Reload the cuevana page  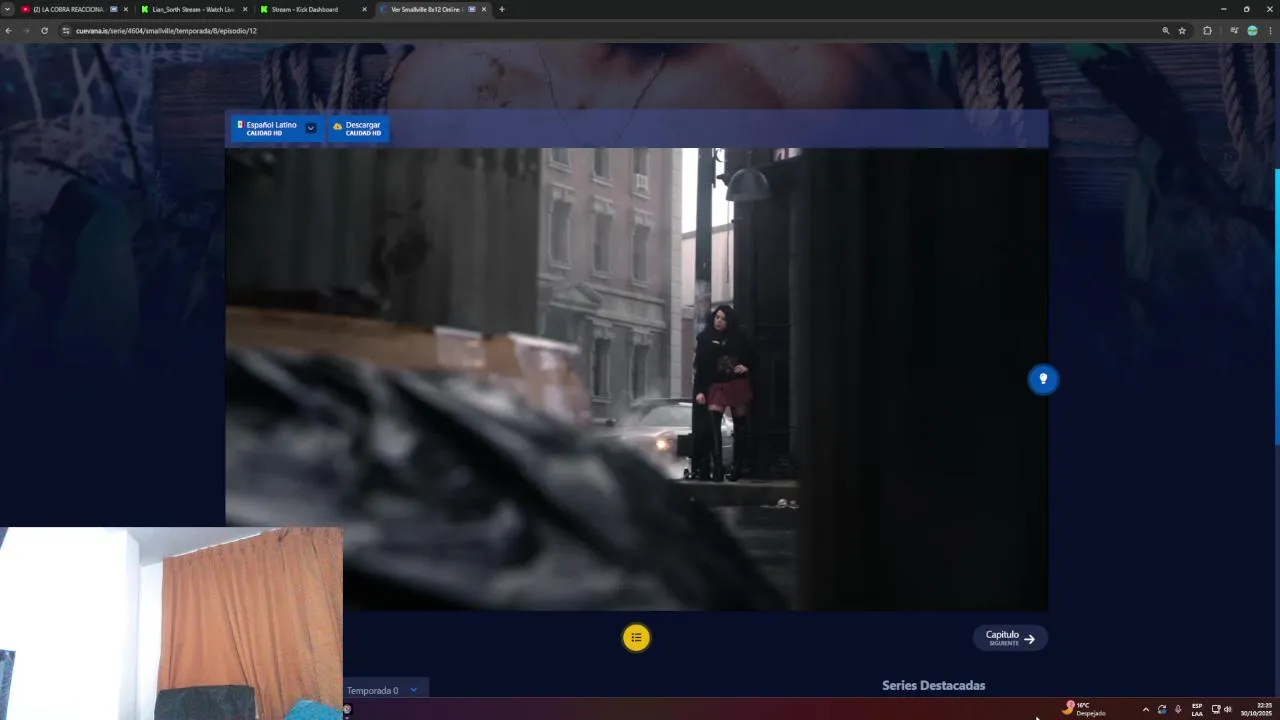click(44, 31)
